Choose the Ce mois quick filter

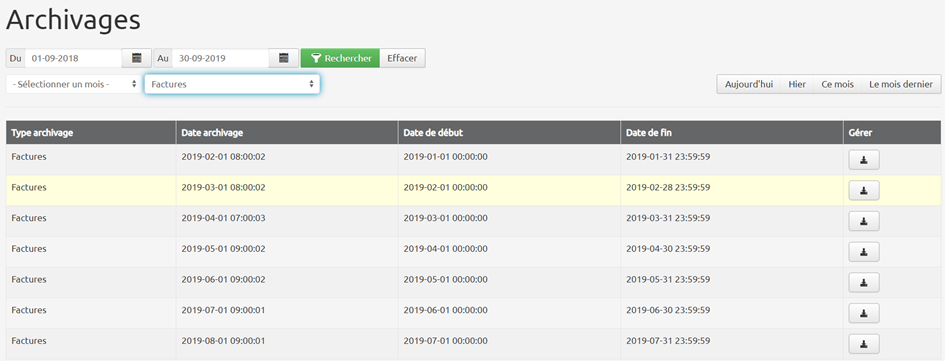(x=837, y=84)
